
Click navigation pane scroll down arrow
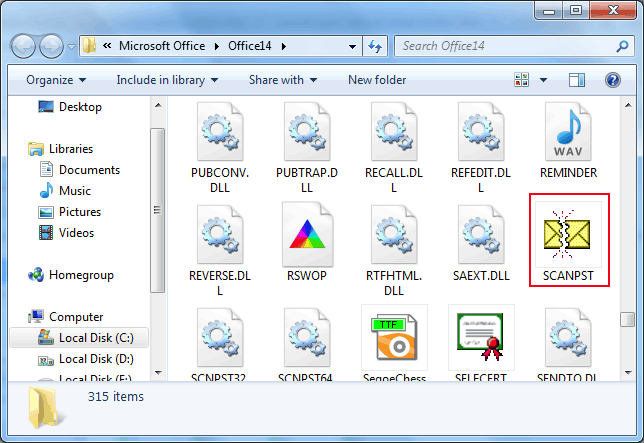click(x=158, y=373)
